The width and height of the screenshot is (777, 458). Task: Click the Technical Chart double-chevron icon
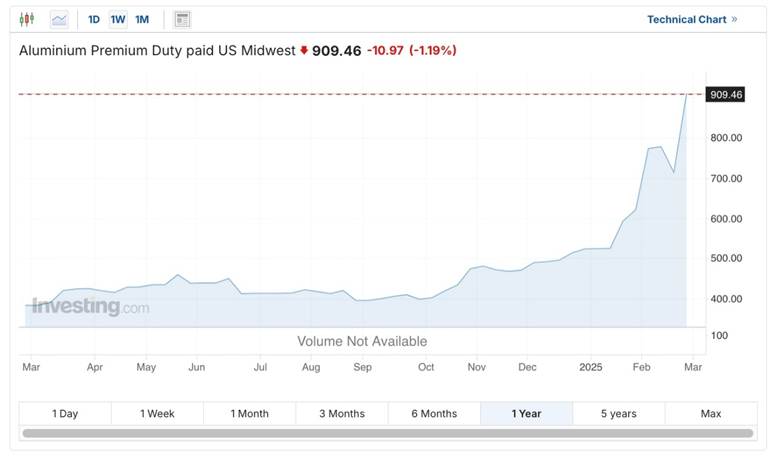click(x=734, y=19)
